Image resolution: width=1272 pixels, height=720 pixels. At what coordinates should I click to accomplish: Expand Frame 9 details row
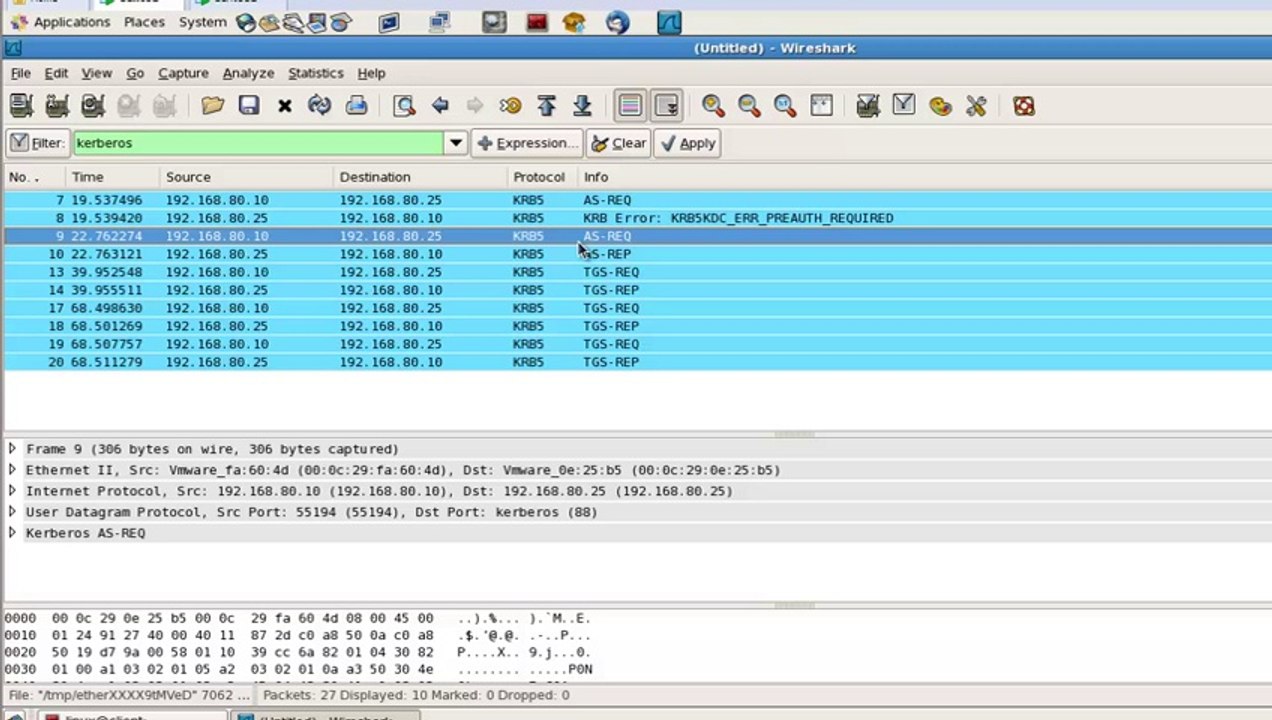click(12, 449)
